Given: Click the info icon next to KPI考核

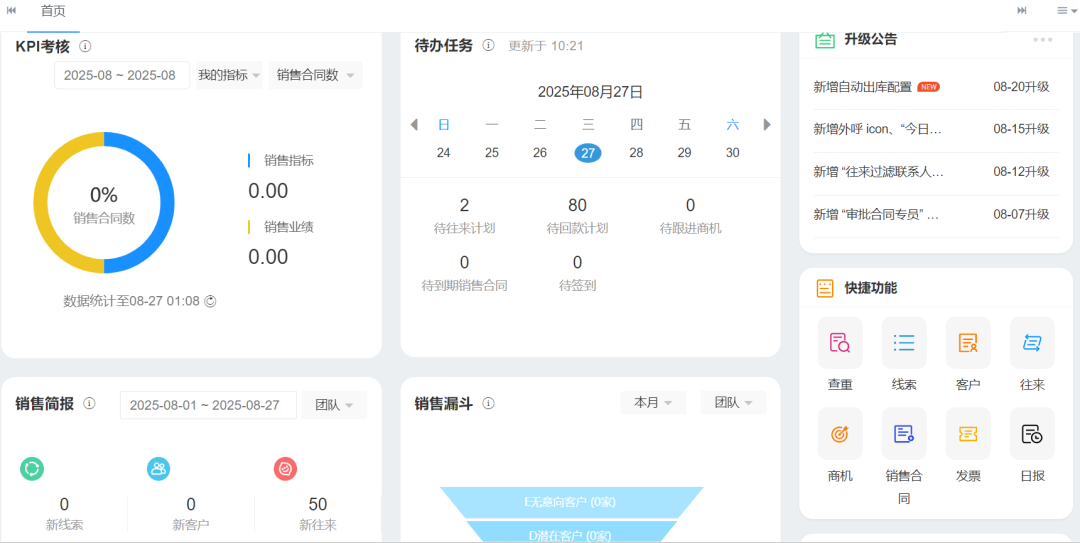Looking at the screenshot, I should click(x=85, y=46).
